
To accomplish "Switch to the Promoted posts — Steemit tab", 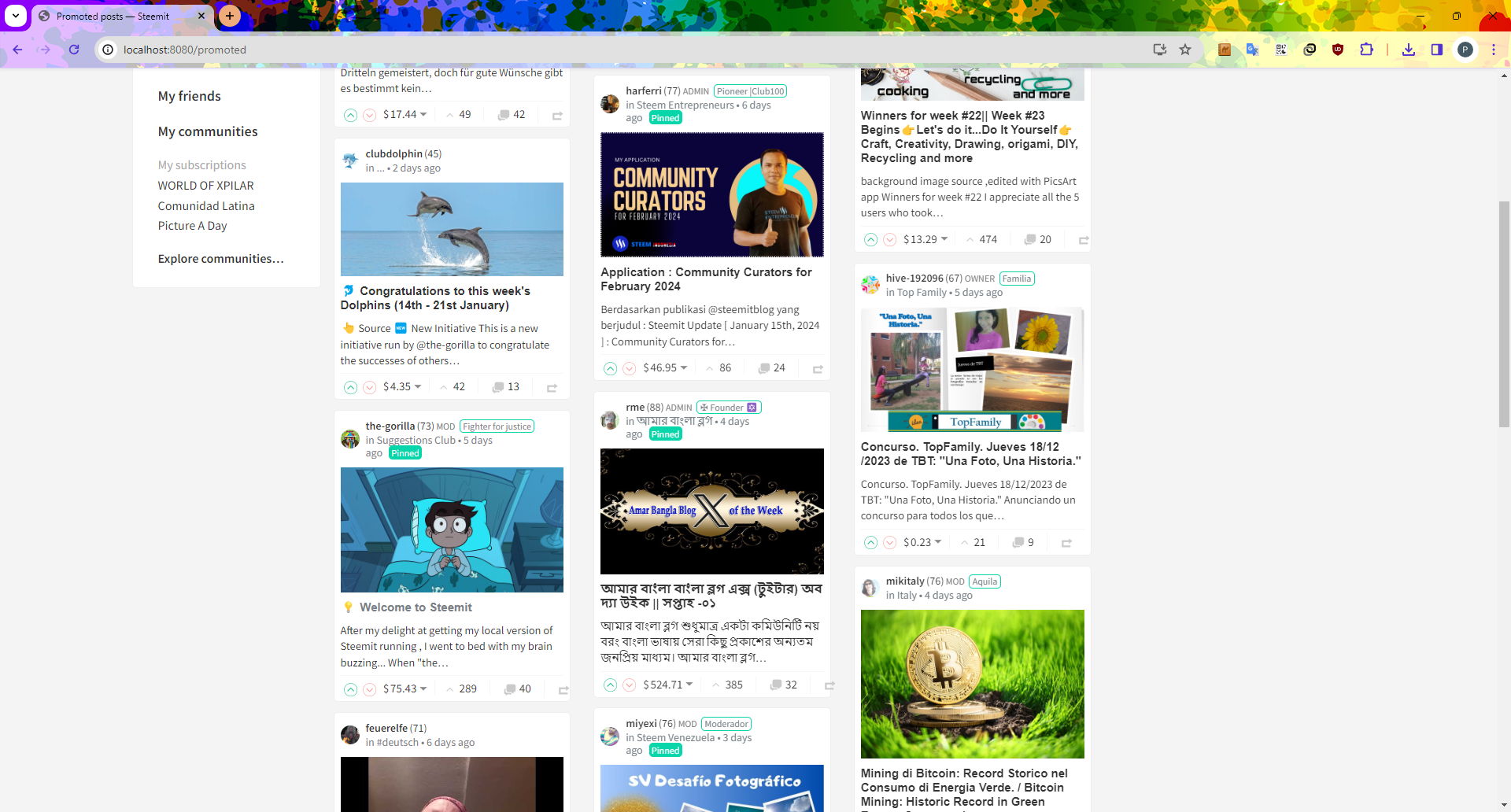I will [122, 17].
